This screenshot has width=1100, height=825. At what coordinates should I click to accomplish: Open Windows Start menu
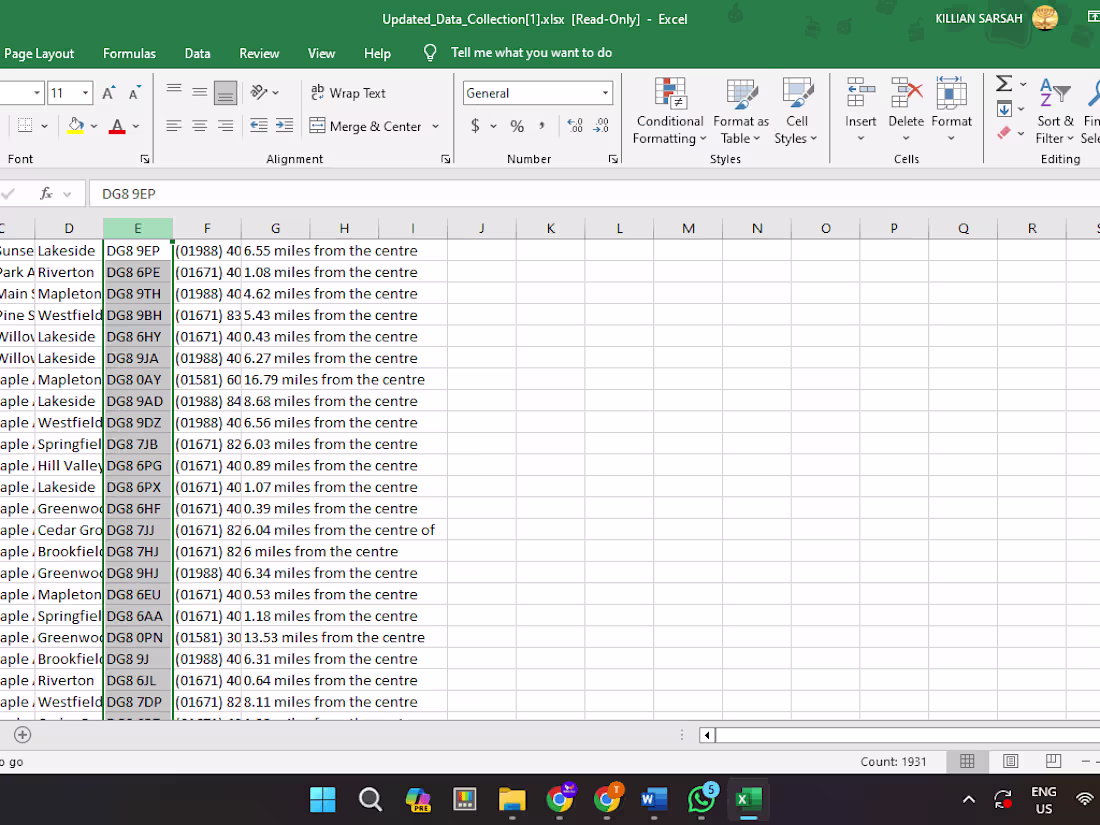point(323,799)
